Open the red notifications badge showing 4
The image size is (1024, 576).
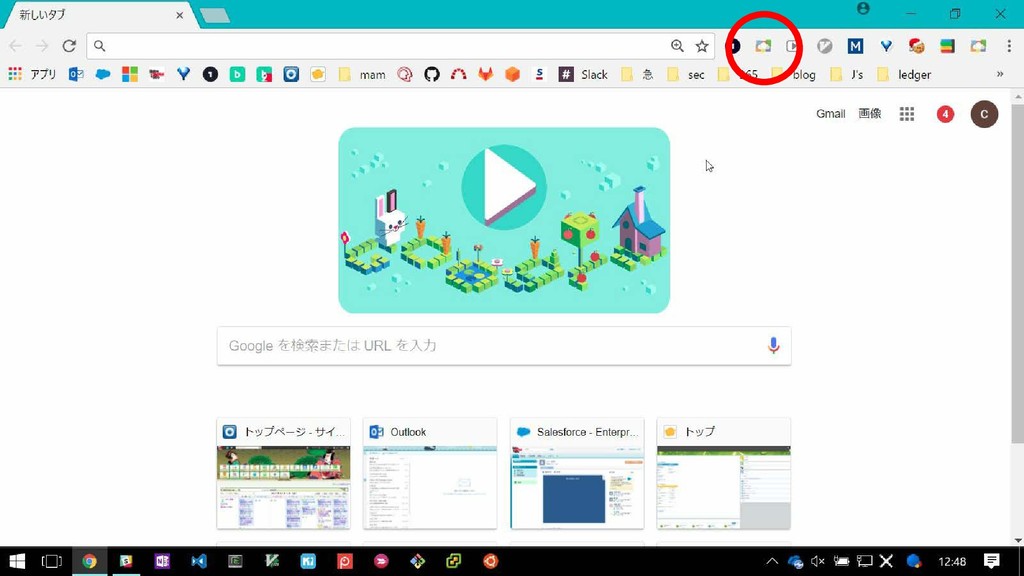click(x=945, y=114)
